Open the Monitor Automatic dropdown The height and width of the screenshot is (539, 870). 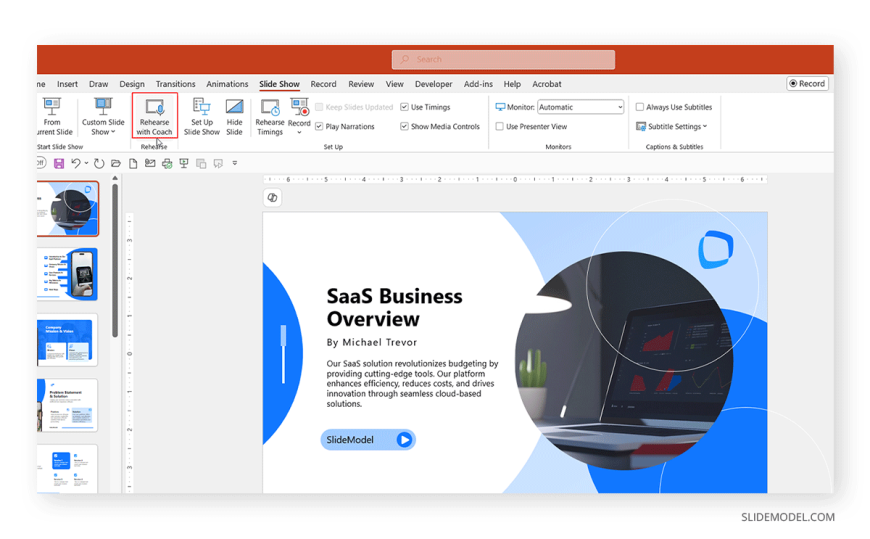[x=580, y=107]
